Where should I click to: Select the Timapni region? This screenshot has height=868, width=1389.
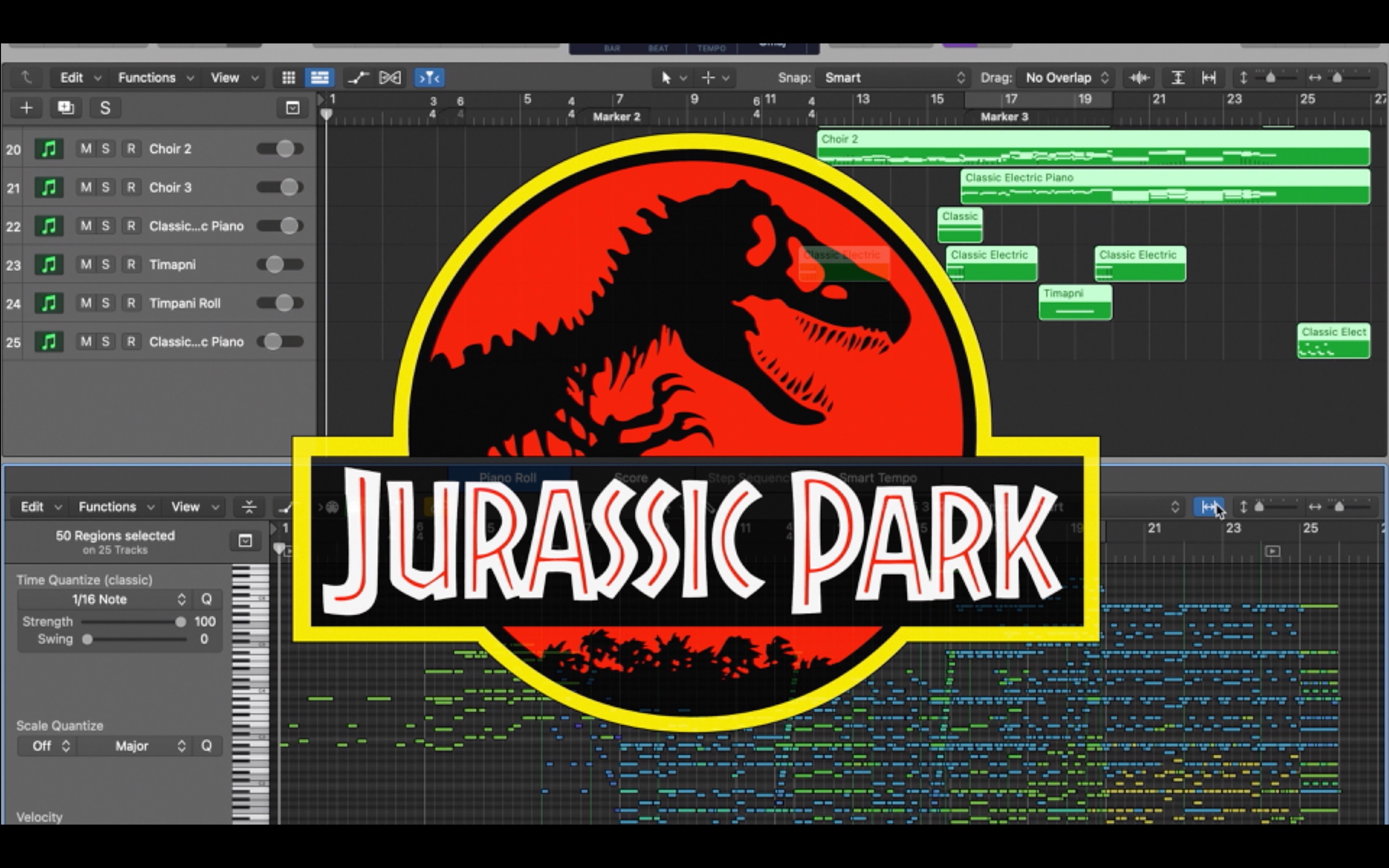1075,302
